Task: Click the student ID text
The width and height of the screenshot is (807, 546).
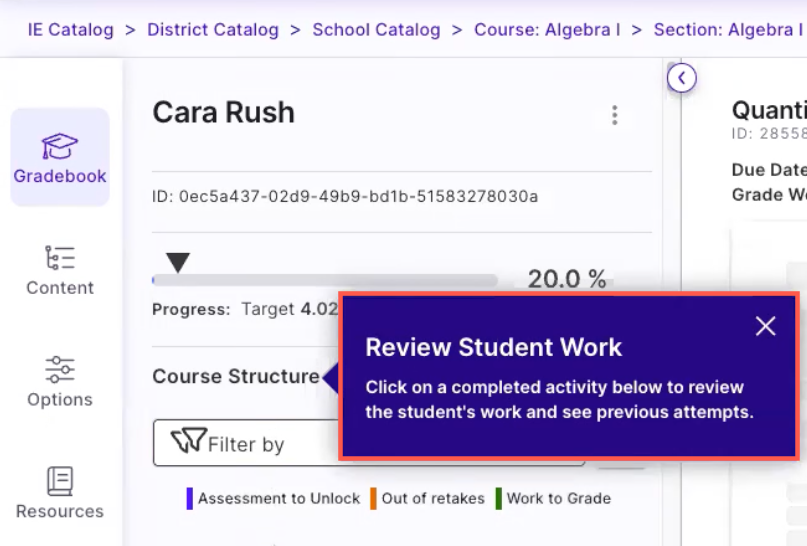Action: tap(345, 196)
